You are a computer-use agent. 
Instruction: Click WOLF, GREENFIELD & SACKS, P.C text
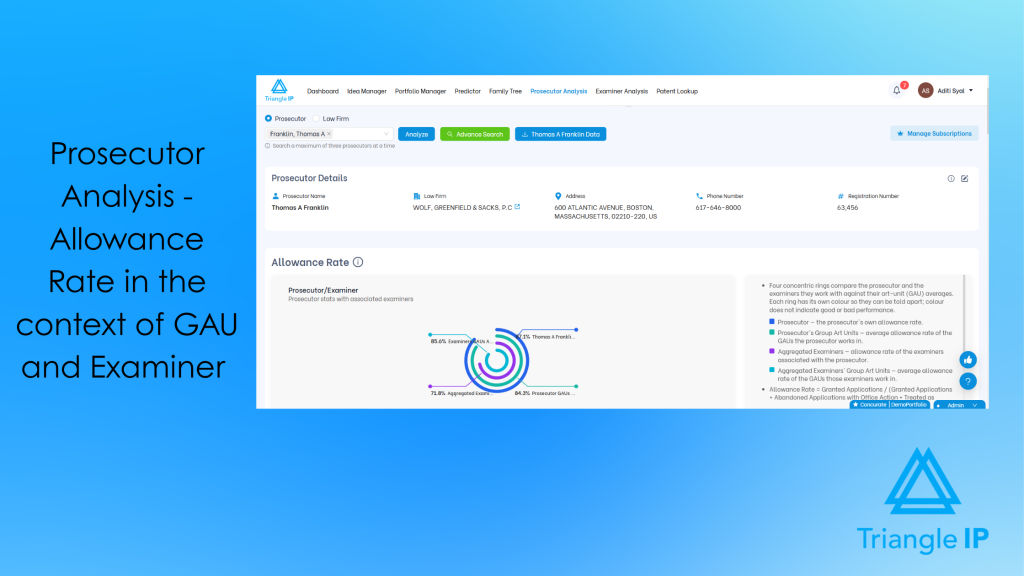[462, 208]
